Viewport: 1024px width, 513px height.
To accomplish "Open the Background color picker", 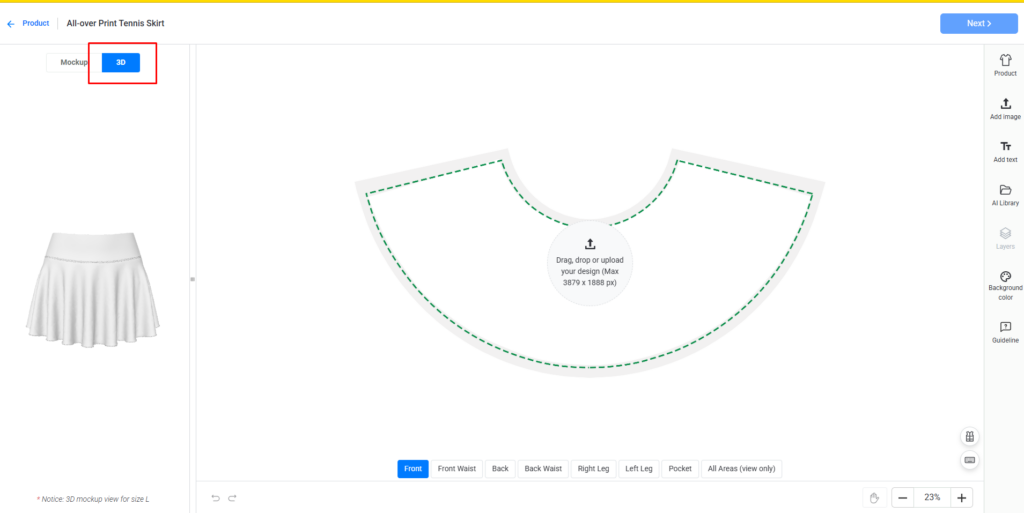I will coord(1005,285).
